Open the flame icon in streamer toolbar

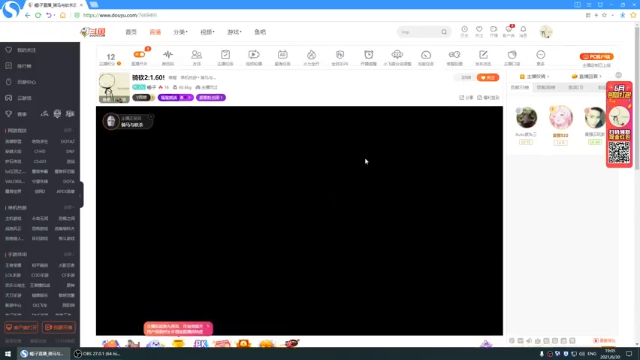(311, 54)
